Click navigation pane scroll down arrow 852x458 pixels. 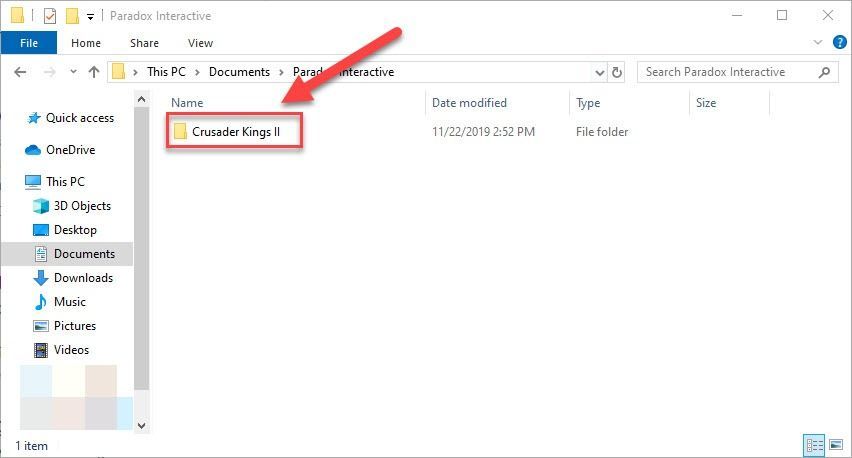(x=141, y=425)
